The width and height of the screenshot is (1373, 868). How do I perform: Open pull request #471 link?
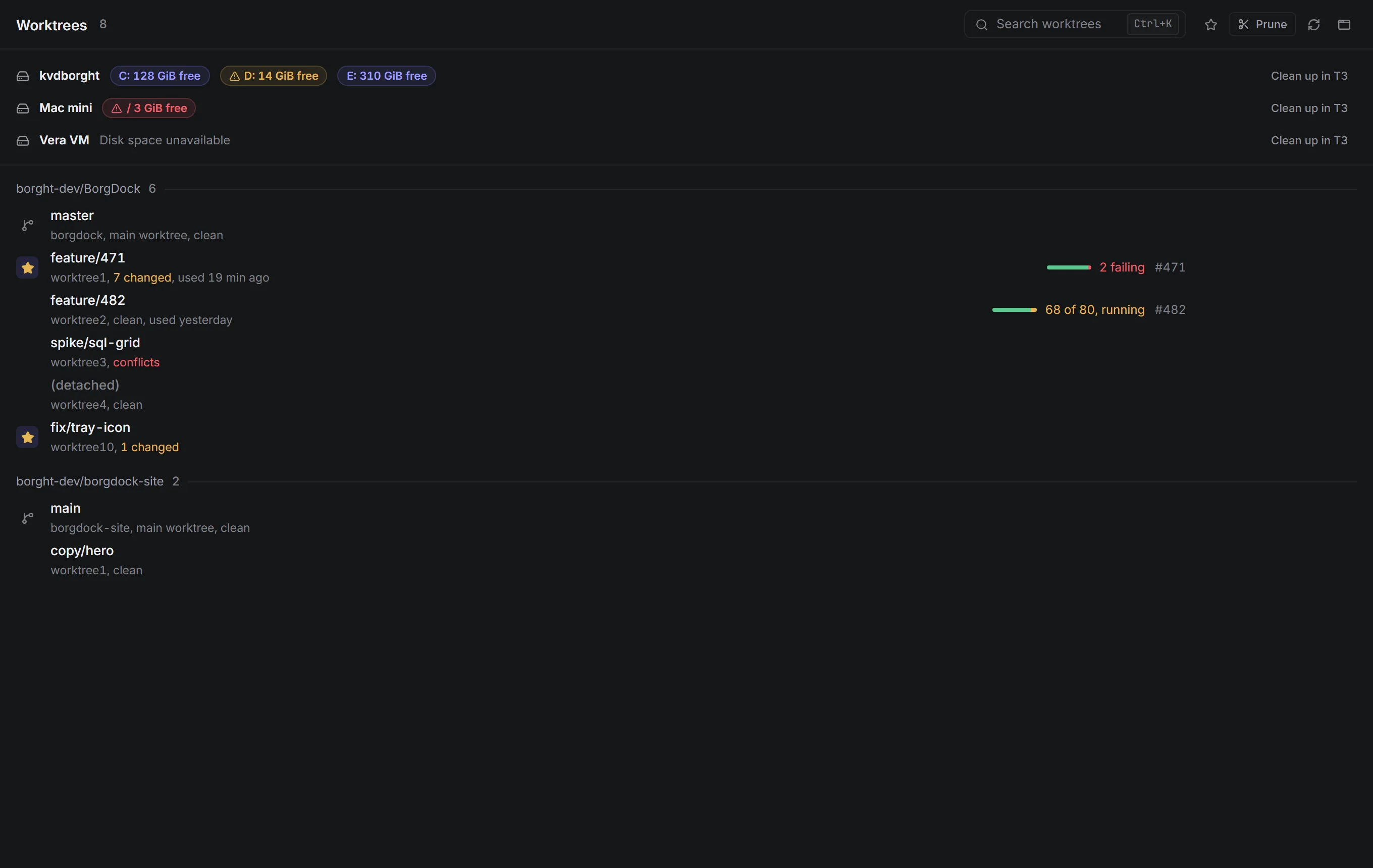point(1170,267)
